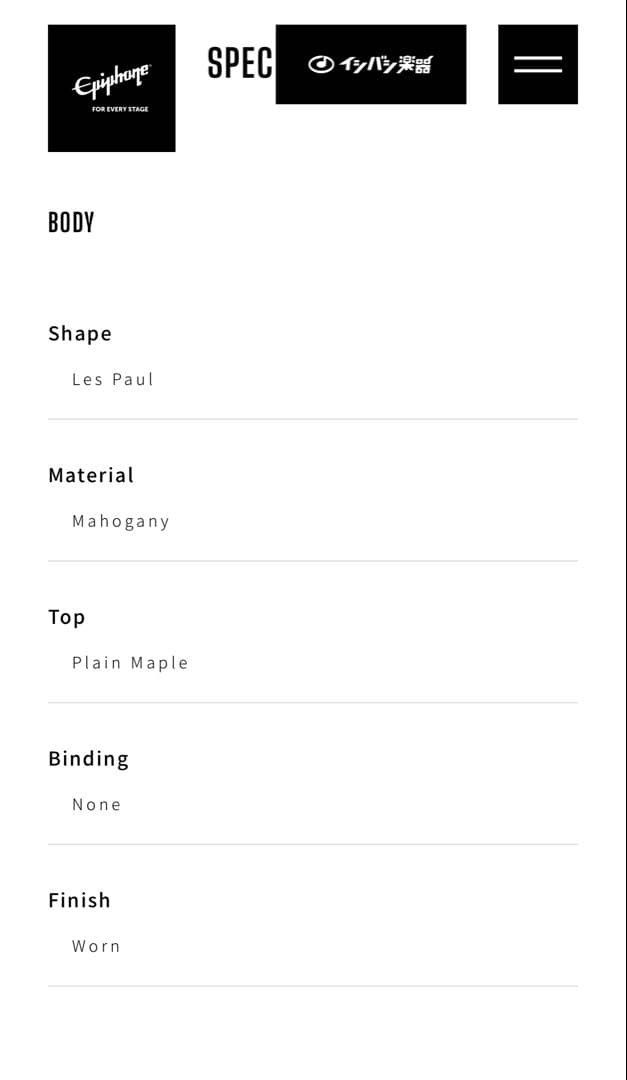
Task: Select the Les Paul shape value
Action: [113, 380]
